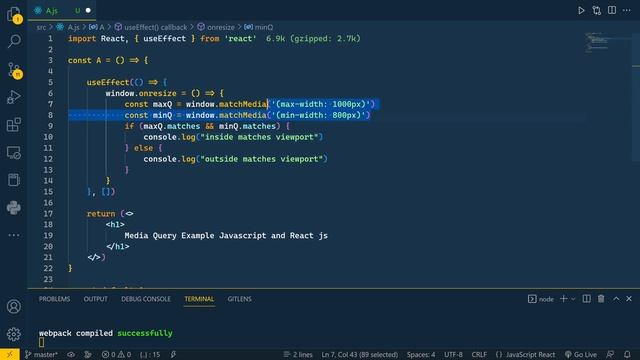Maximize the panel with the up chevron
640x360 pixels.
coord(616,299)
